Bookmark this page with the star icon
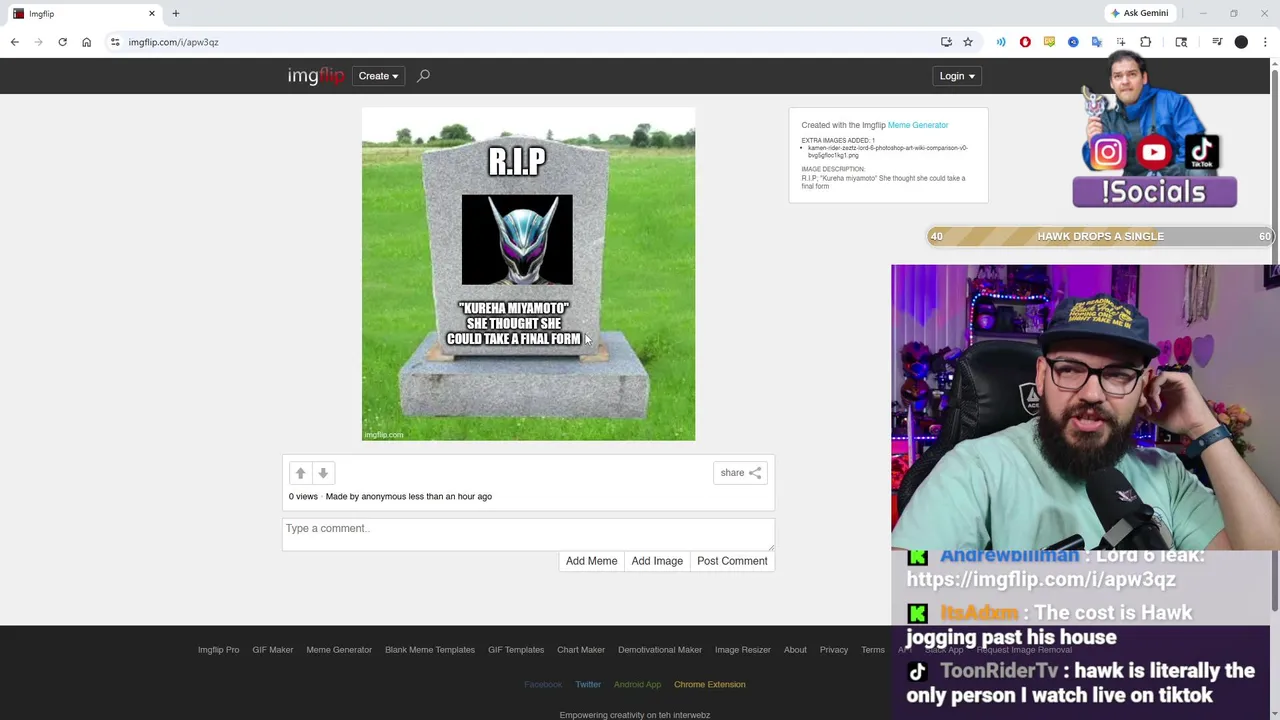This screenshot has width=1280, height=720. pyautogui.click(x=968, y=42)
